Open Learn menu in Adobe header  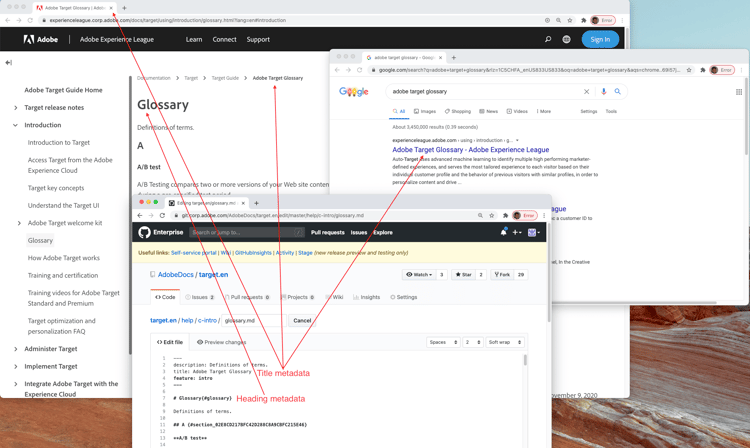(194, 39)
